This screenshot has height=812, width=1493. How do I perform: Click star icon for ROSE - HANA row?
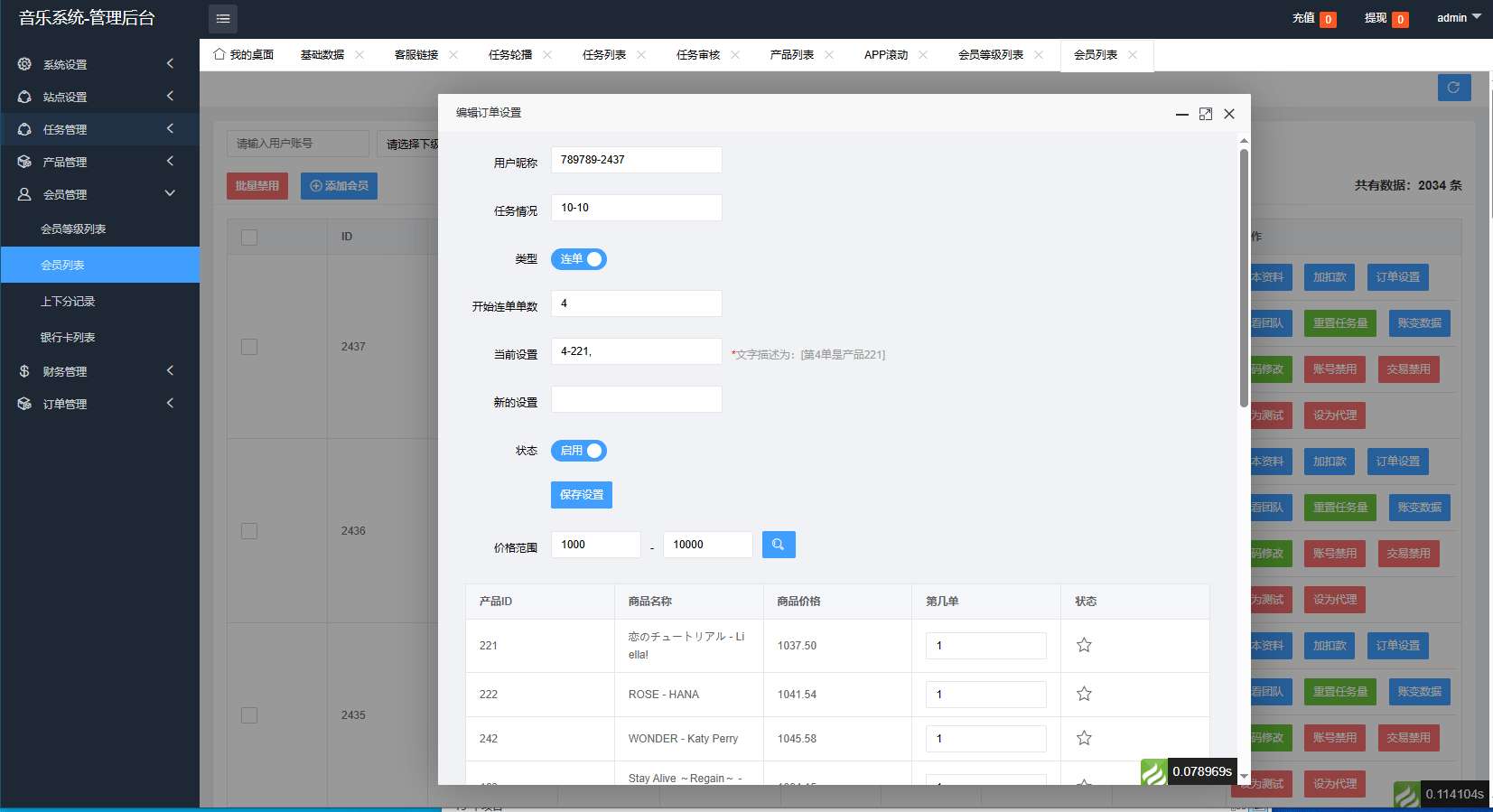[1084, 694]
